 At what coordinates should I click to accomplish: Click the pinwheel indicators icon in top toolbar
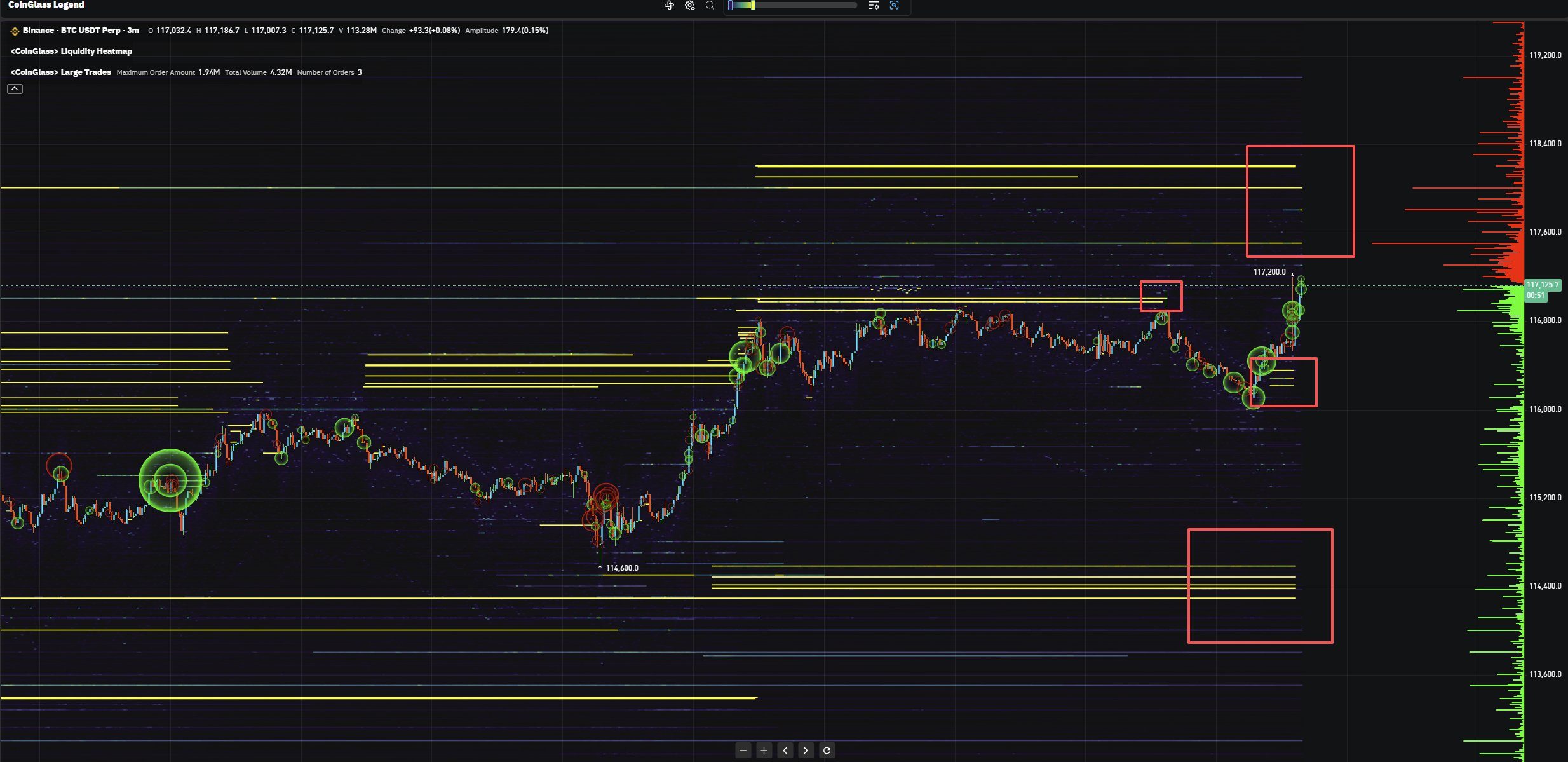point(669,5)
